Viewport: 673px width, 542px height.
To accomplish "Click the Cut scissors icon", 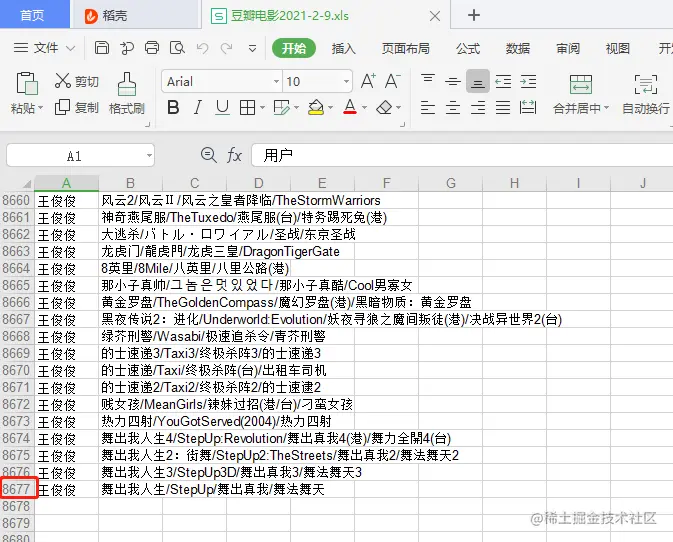I will pyautogui.click(x=63, y=80).
